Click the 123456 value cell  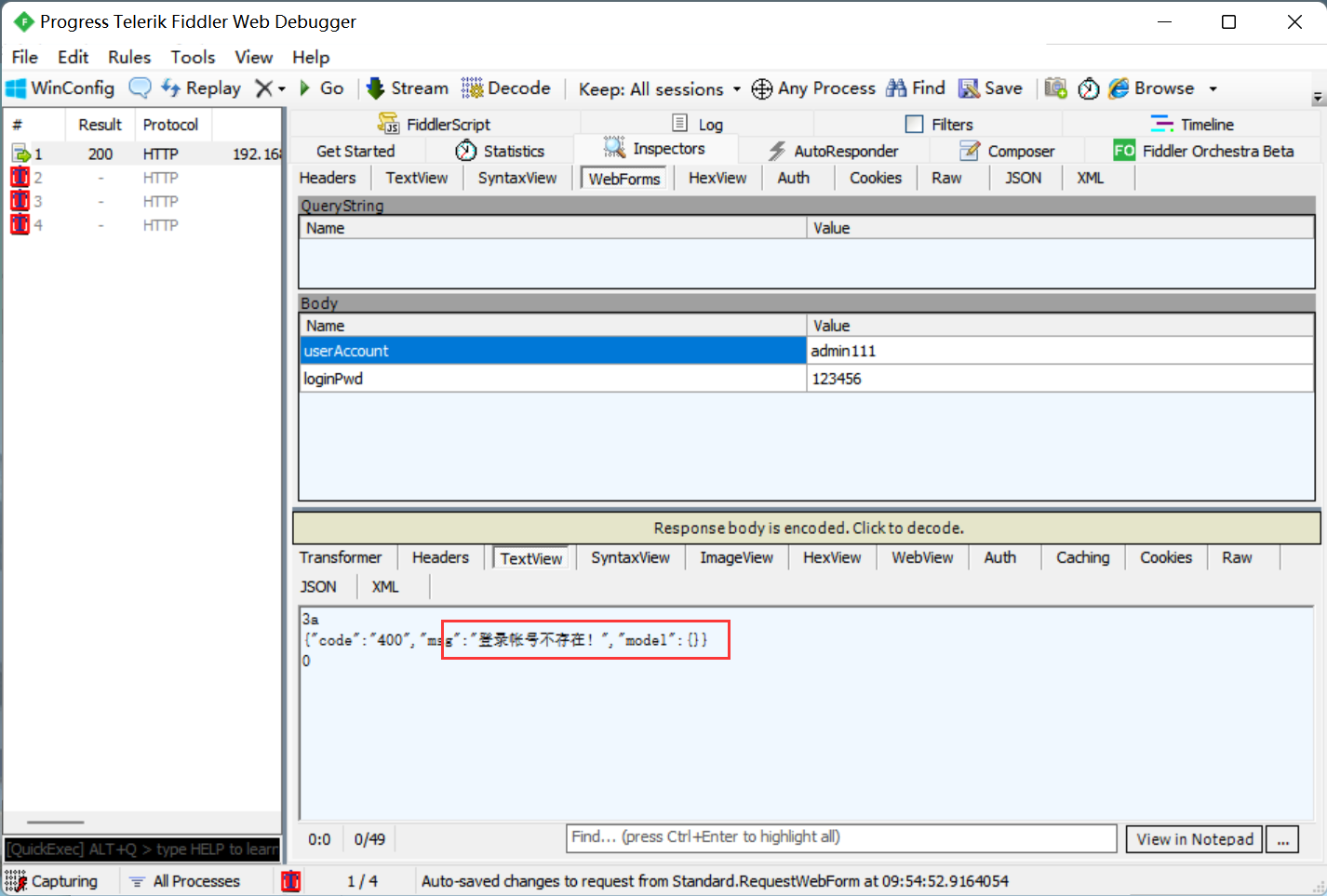pos(1060,379)
